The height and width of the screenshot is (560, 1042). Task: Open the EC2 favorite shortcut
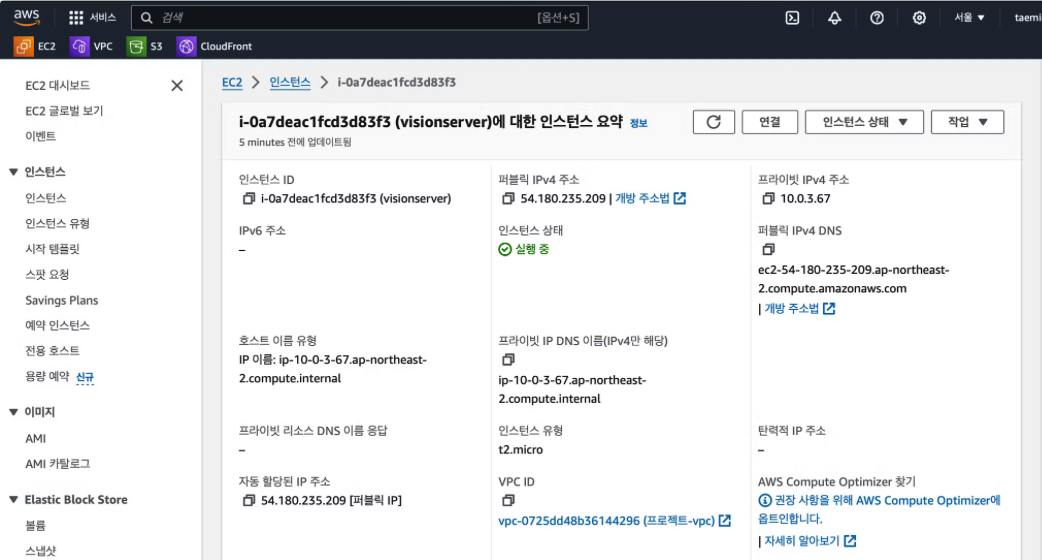coord(35,46)
